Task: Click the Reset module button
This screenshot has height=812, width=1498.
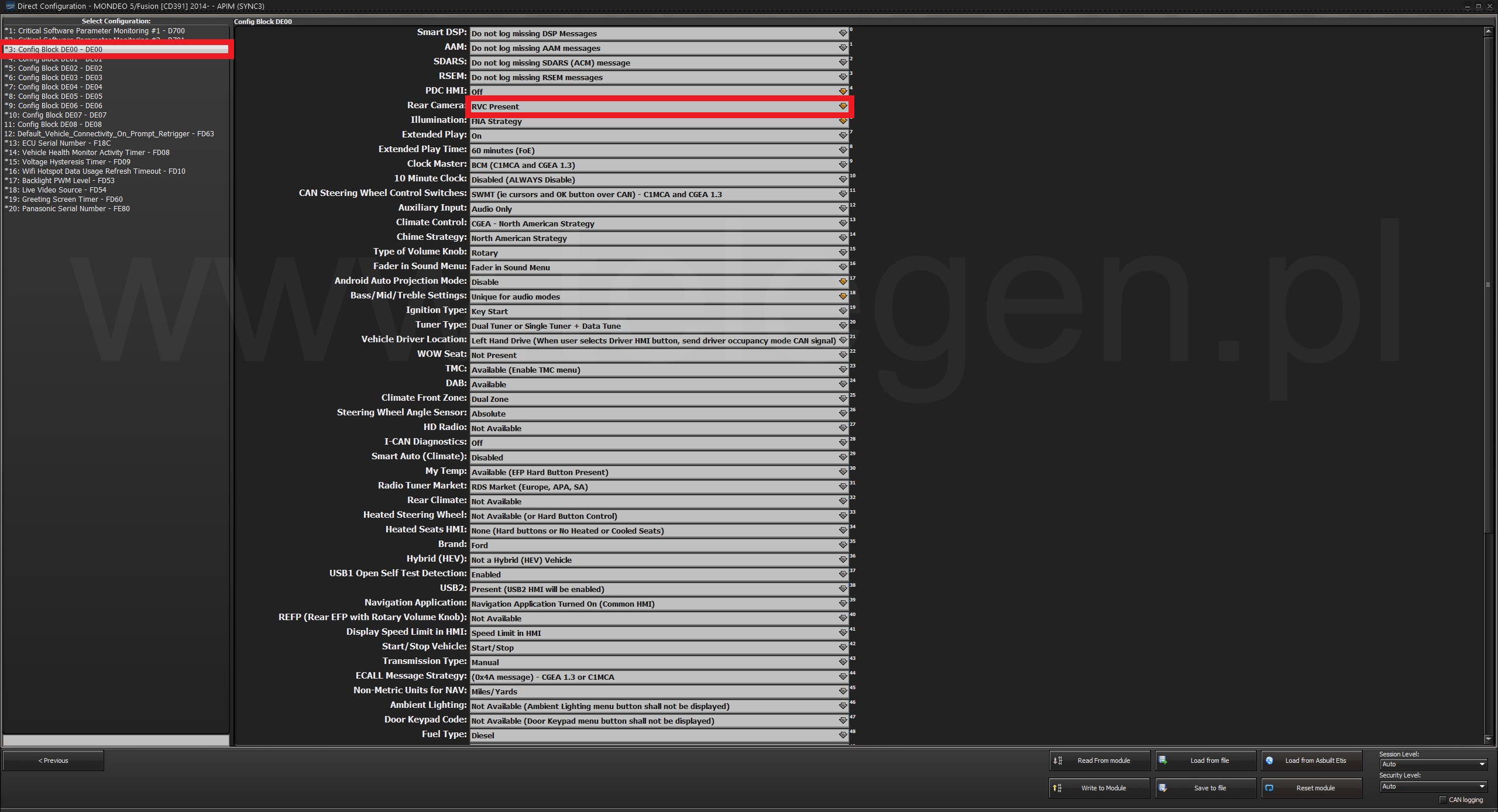Action: [x=1311, y=788]
